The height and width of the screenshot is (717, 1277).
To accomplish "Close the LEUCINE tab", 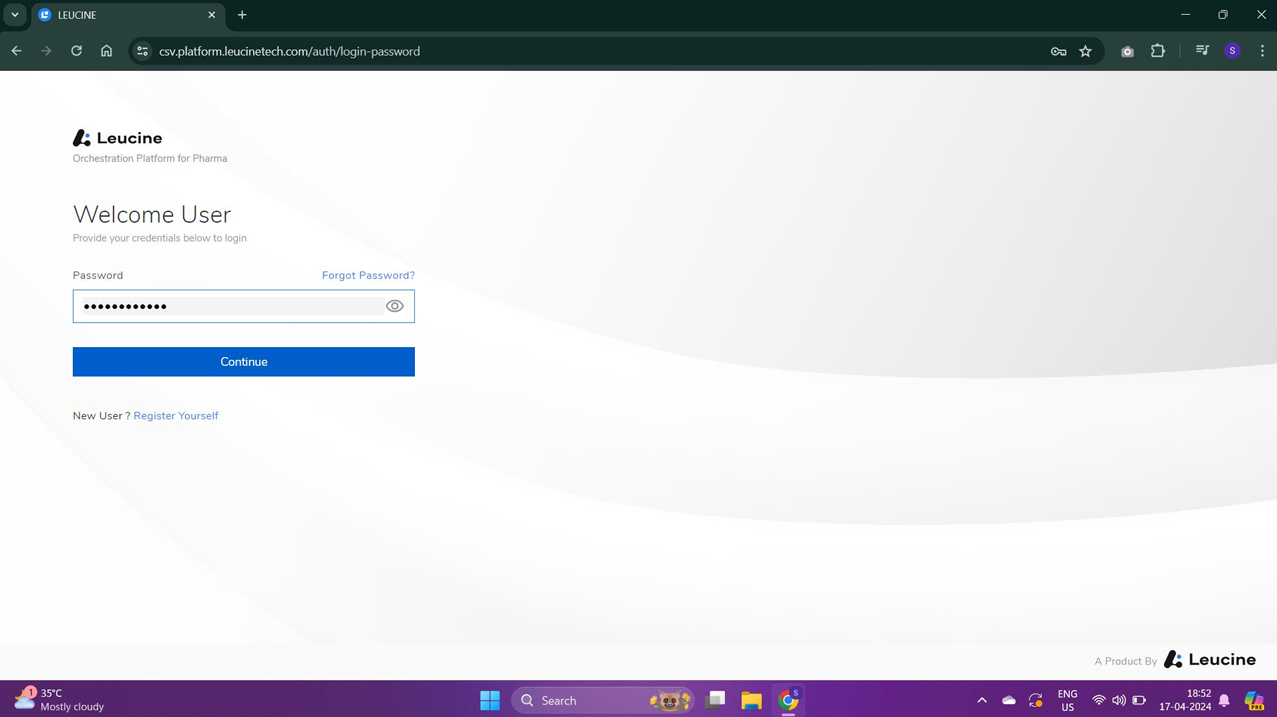I will [x=211, y=15].
